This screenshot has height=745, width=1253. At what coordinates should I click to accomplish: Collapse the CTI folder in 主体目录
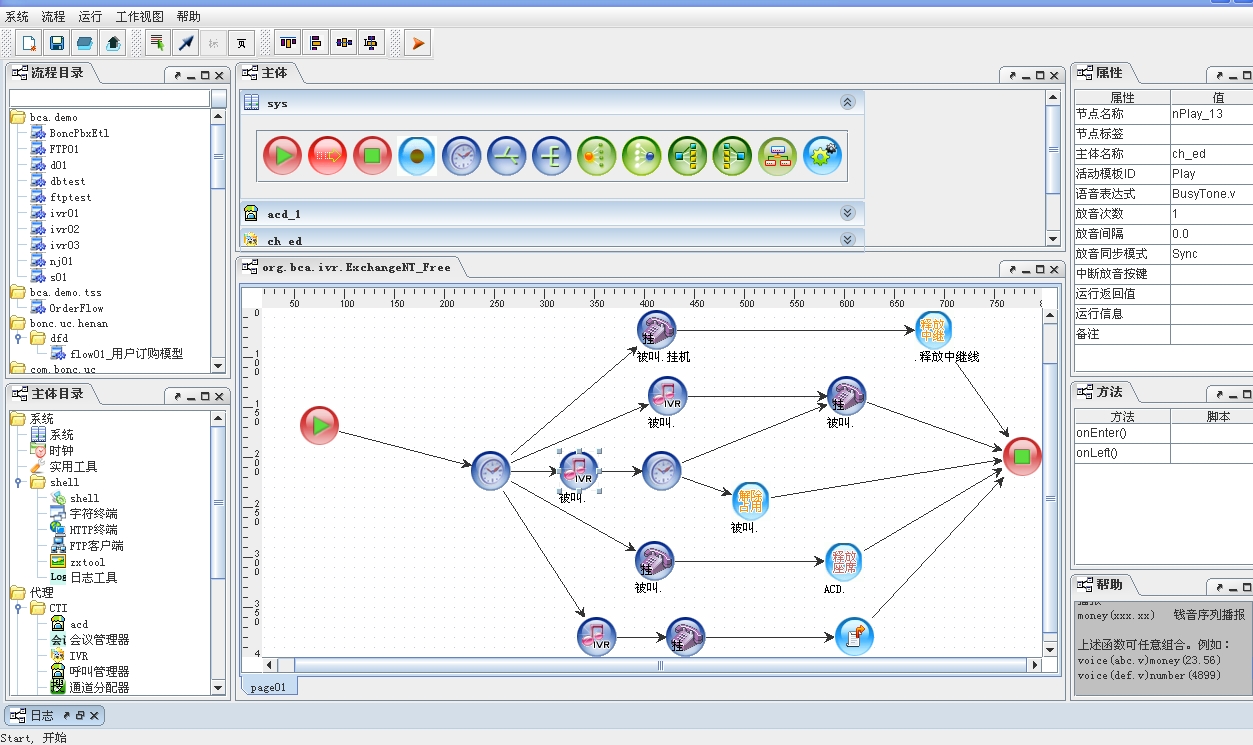(18, 608)
